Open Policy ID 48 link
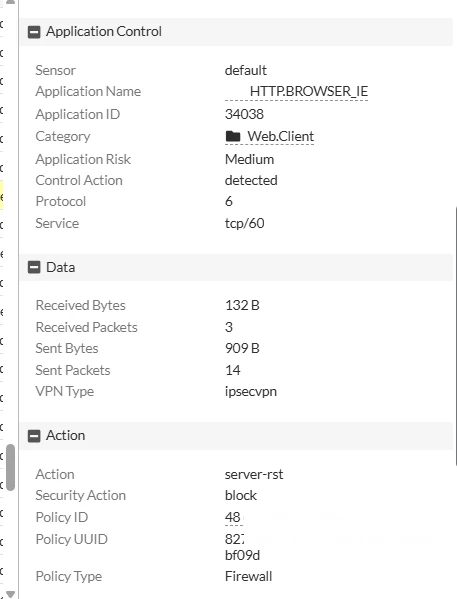The width and height of the screenshot is (457, 599). (x=233, y=517)
